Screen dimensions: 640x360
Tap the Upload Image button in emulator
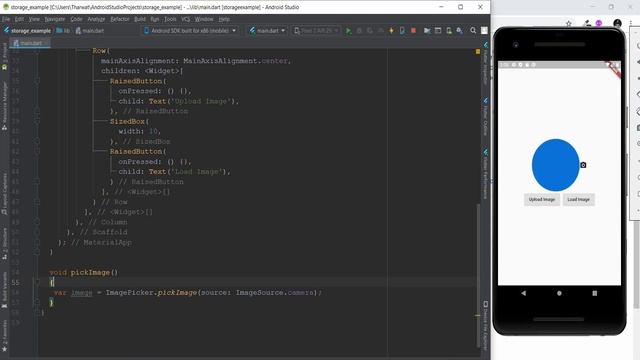542,200
